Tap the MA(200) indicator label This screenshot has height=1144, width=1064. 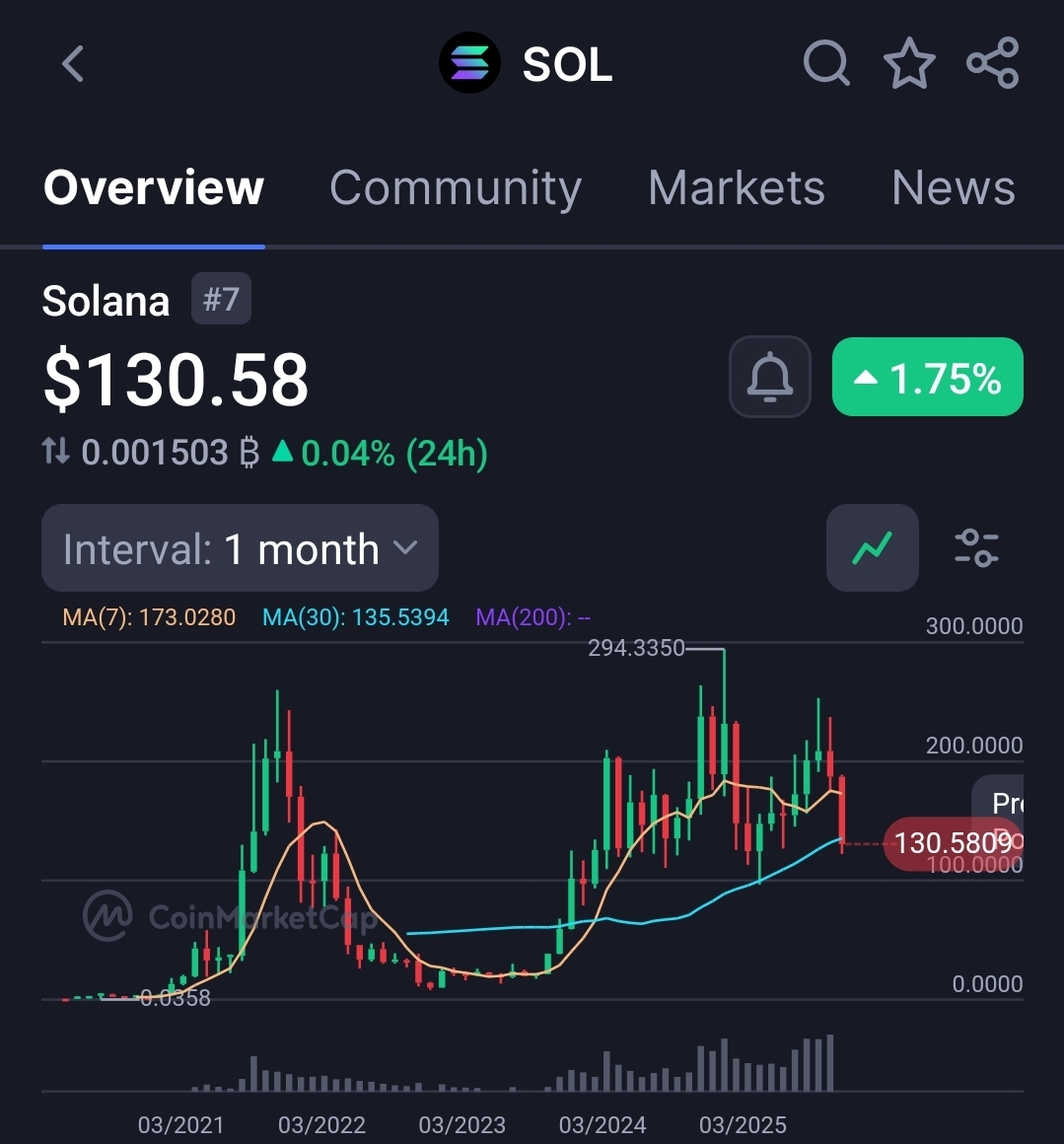[533, 617]
